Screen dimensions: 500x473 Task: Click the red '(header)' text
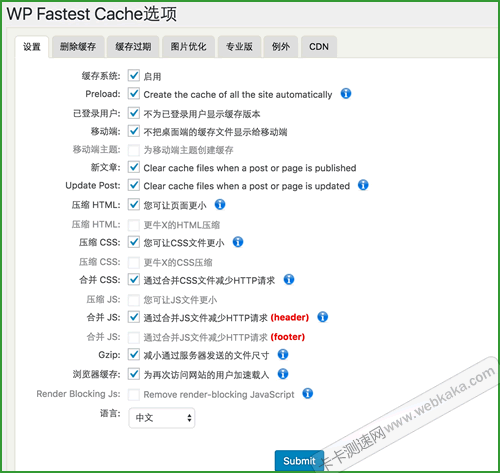click(x=290, y=317)
